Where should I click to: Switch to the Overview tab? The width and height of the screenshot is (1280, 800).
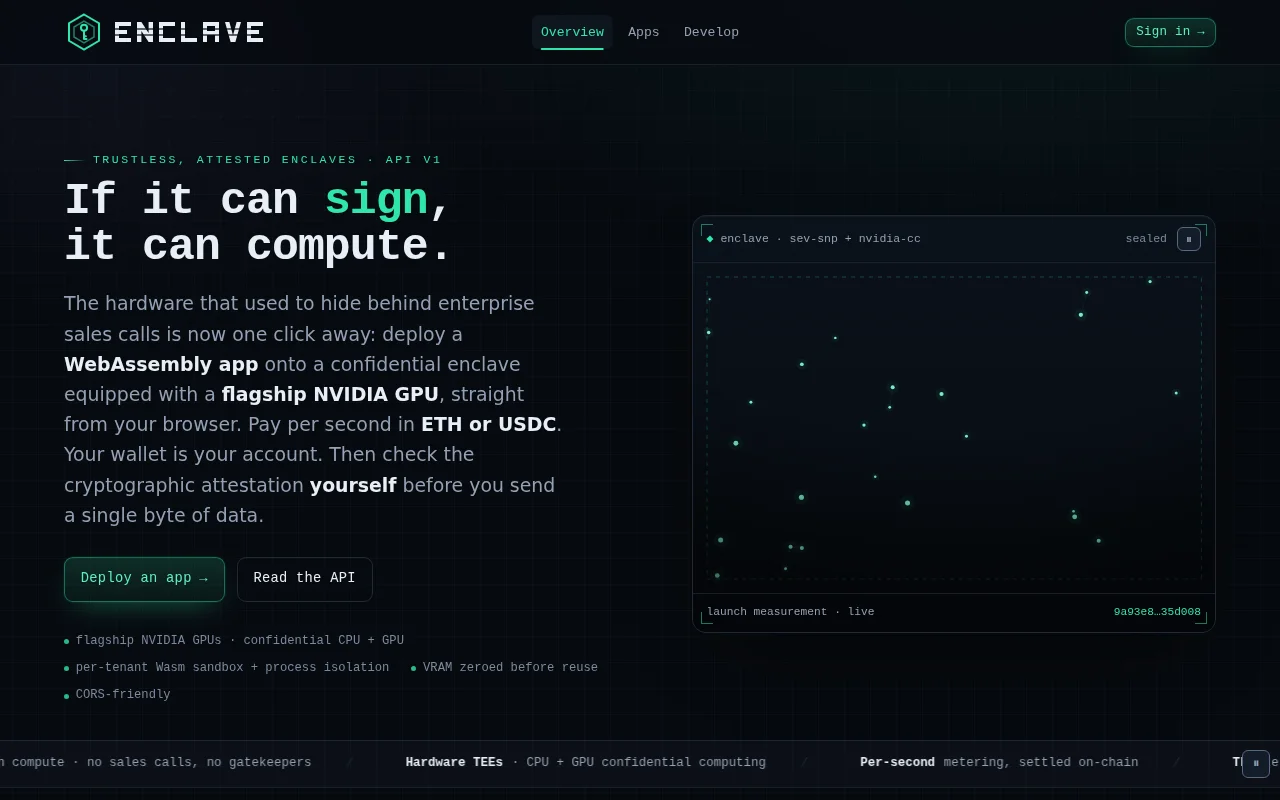click(572, 32)
